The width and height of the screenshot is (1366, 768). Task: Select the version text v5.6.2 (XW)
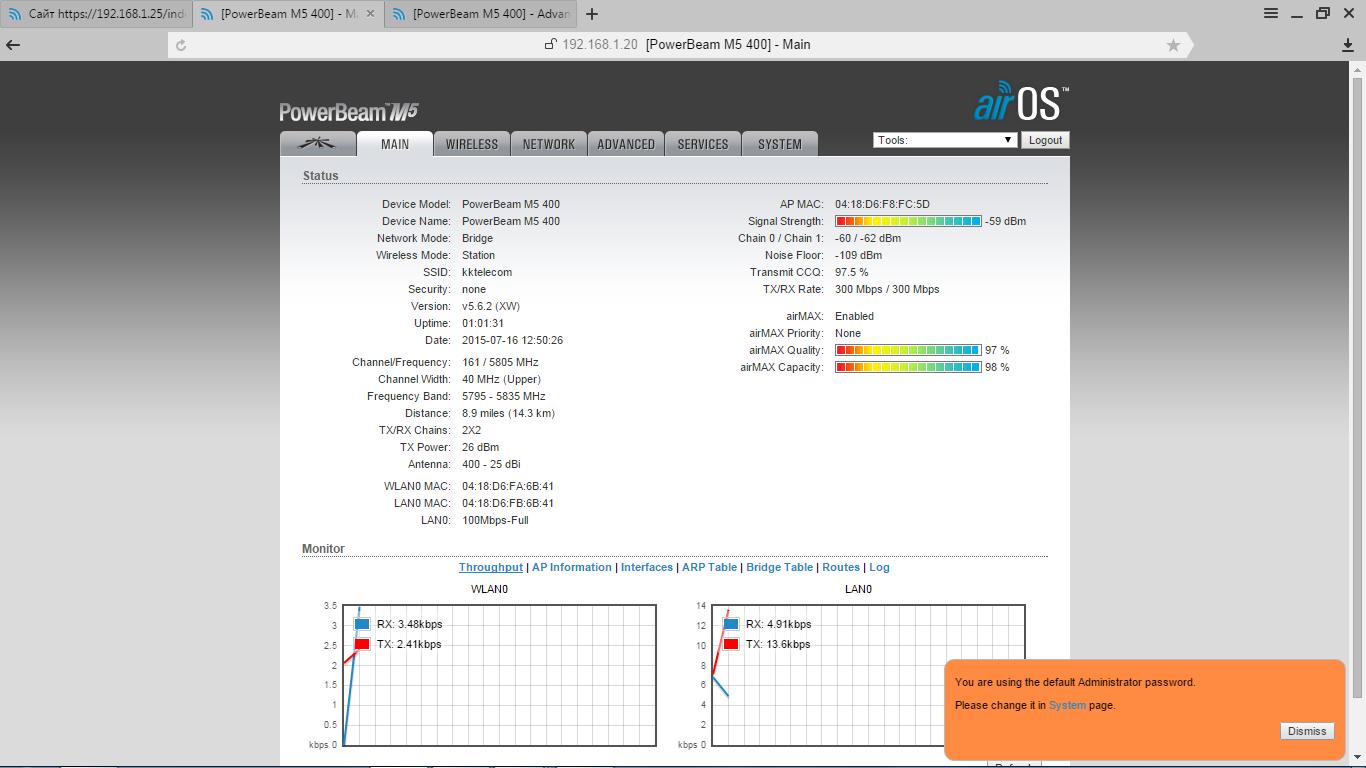(x=491, y=306)
